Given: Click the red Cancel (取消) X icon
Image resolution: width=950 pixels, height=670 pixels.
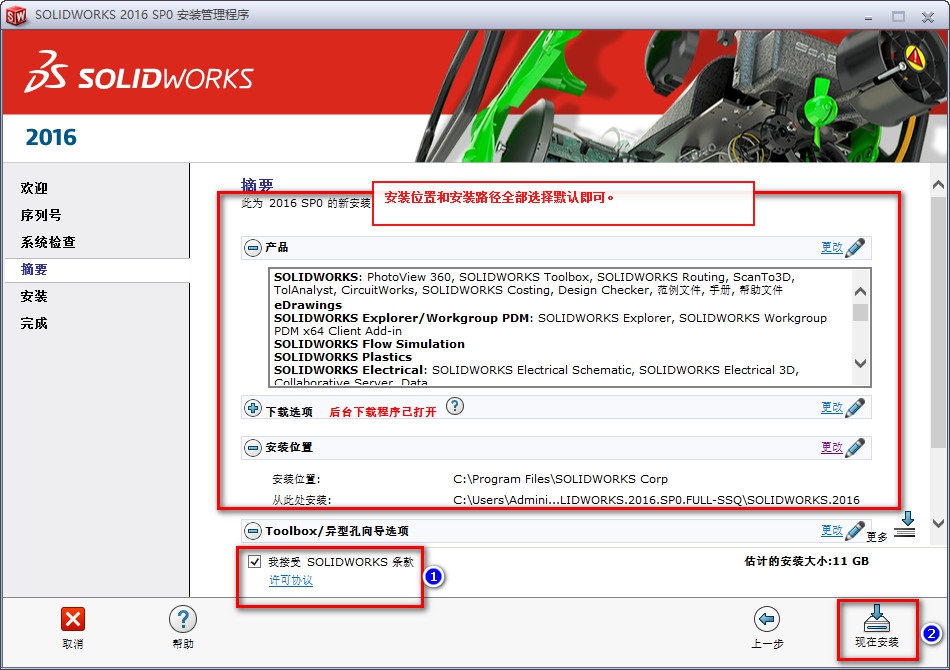Looking at the screenshot, I should coord(73,619).
